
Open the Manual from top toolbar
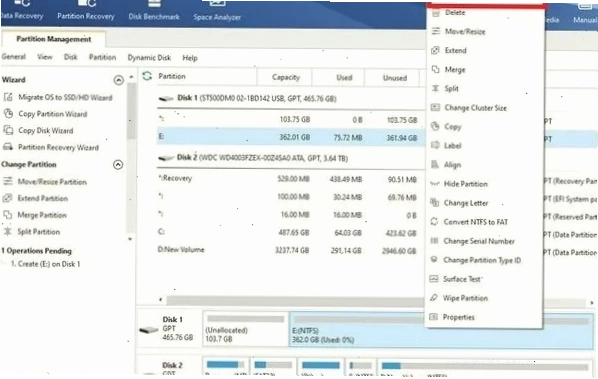point(585,14)
